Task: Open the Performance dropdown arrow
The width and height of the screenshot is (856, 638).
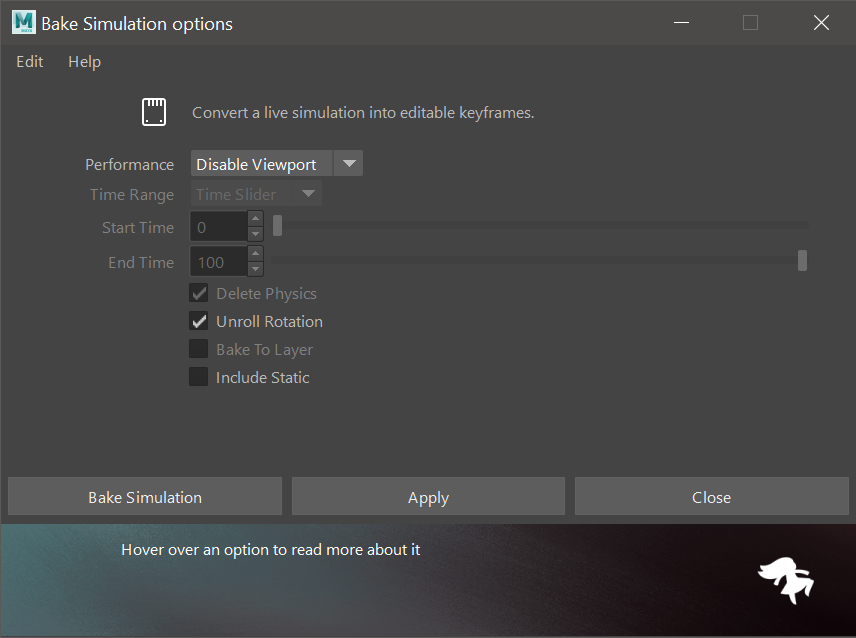Action: click(348, 164)
